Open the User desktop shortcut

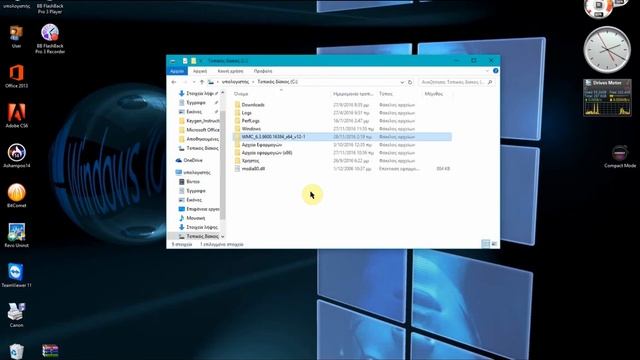(x=16, y=37)
